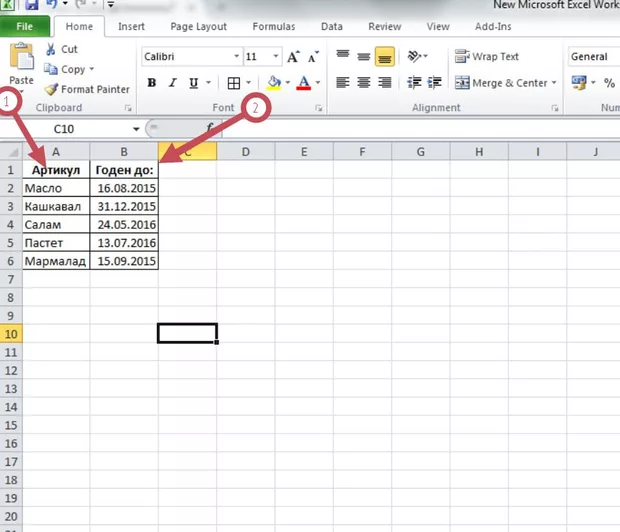Viewport: 620px width, 532px height.
Task: Select Middle Align icon
Action: [x=363, y=56]
